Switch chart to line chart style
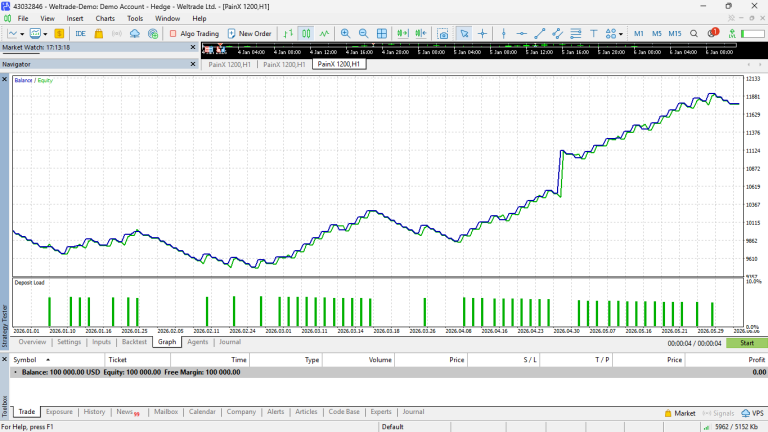This screenshot has width=768, height=432. tap(324, 34)
